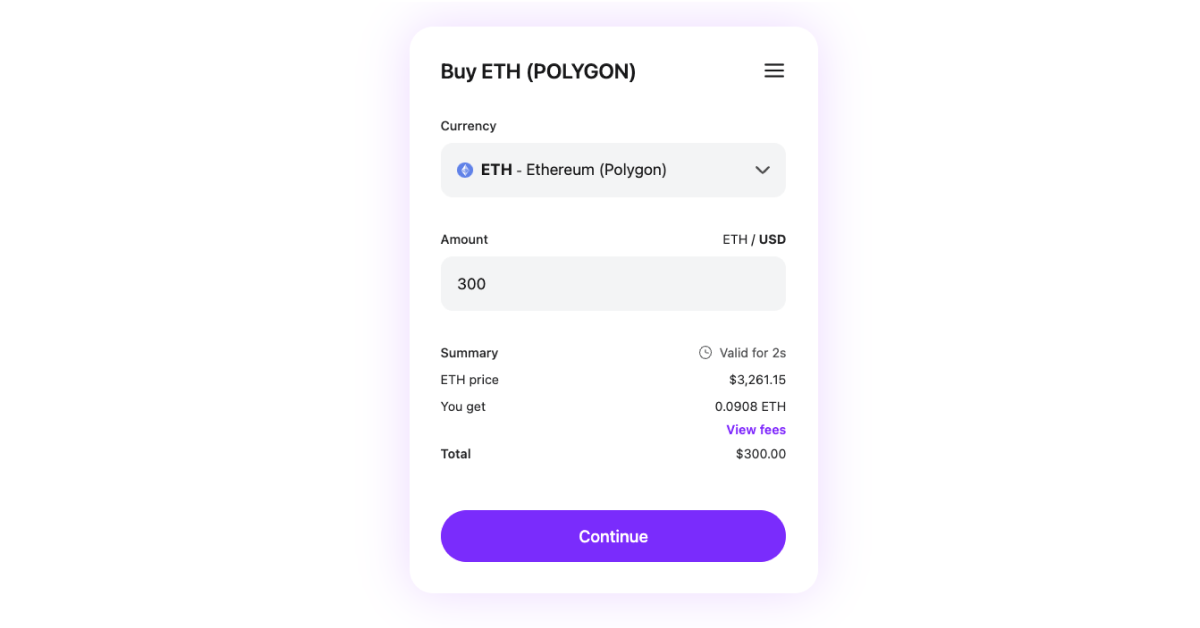Image resolution: width=1200 pixels, height=628 pixels.
Task: Click the Valid for 2s timer text
Action: (x=752, y=353)
